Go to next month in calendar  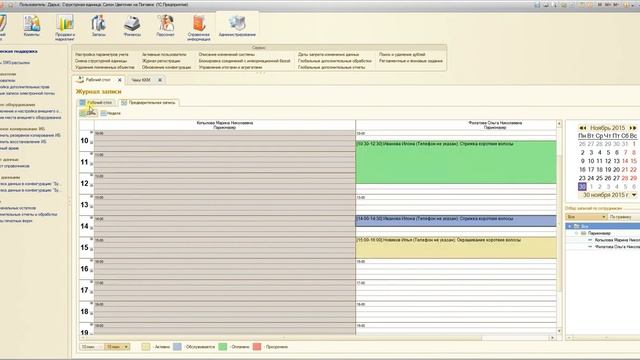coord(633,128)
